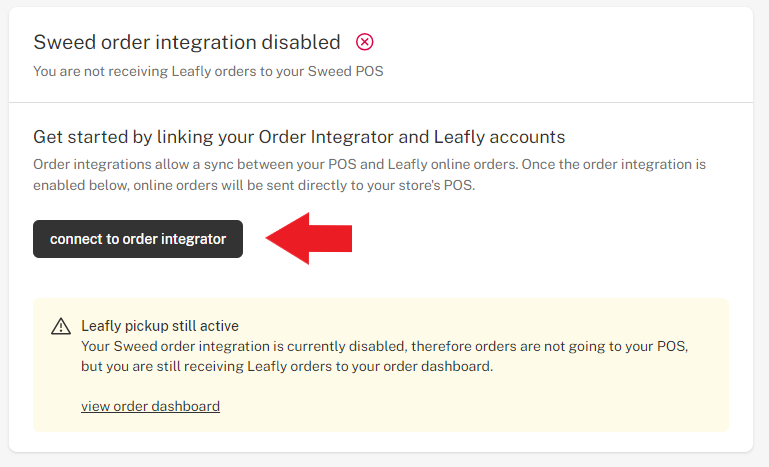The width and height of the screenshot is (769, 467).
Task: Connect to order integrator
Action: 138,239
